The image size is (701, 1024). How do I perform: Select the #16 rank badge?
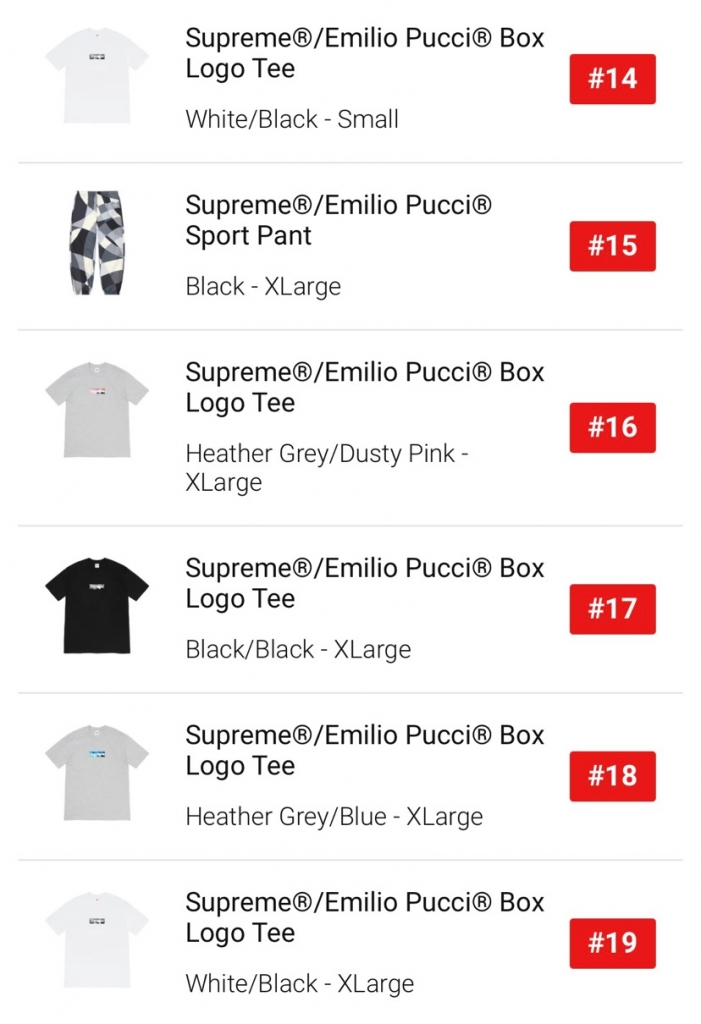click(612, 427)
